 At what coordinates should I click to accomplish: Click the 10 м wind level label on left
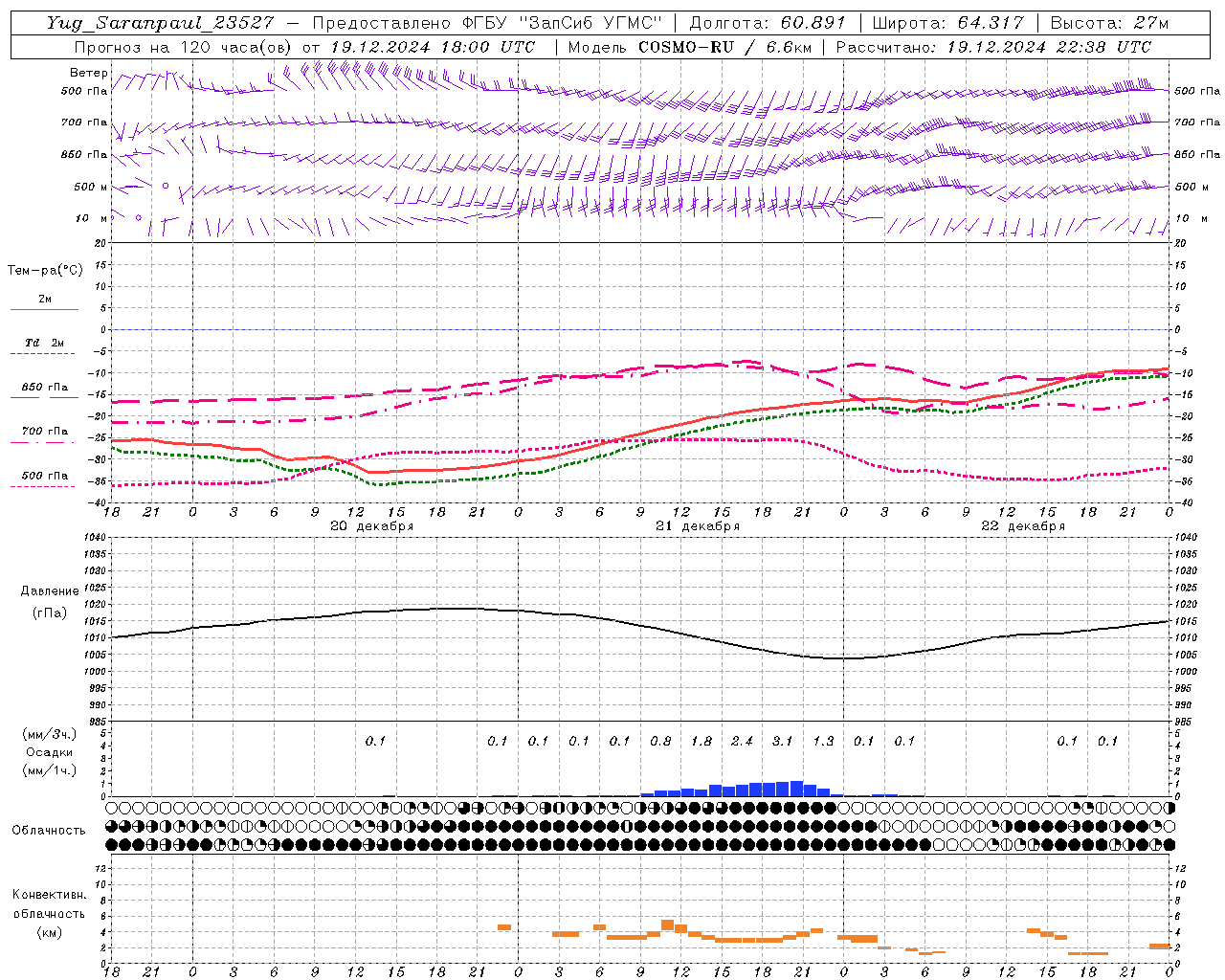point(91,218)
